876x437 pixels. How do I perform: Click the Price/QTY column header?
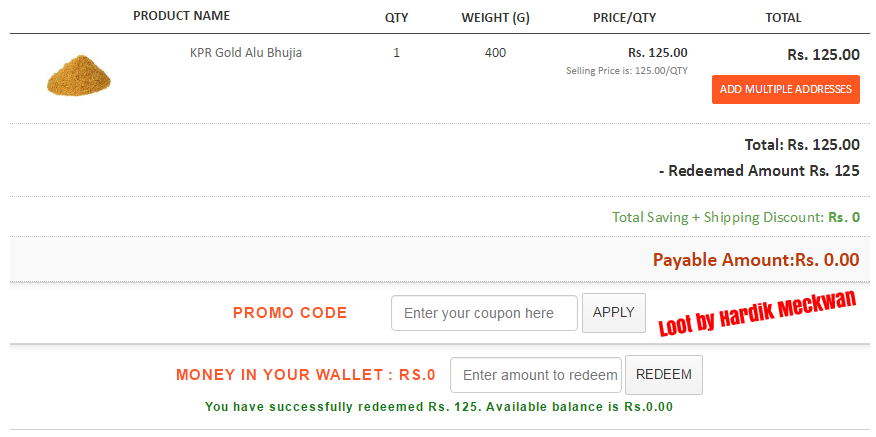click(x=625, y=18)
